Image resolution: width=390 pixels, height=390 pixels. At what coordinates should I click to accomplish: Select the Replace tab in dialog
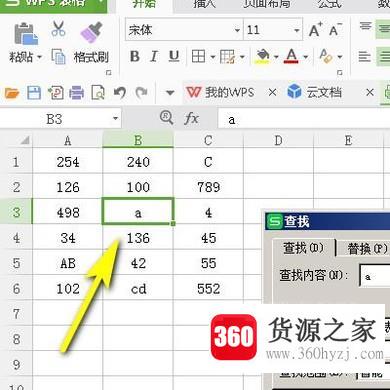coord(367,249)
